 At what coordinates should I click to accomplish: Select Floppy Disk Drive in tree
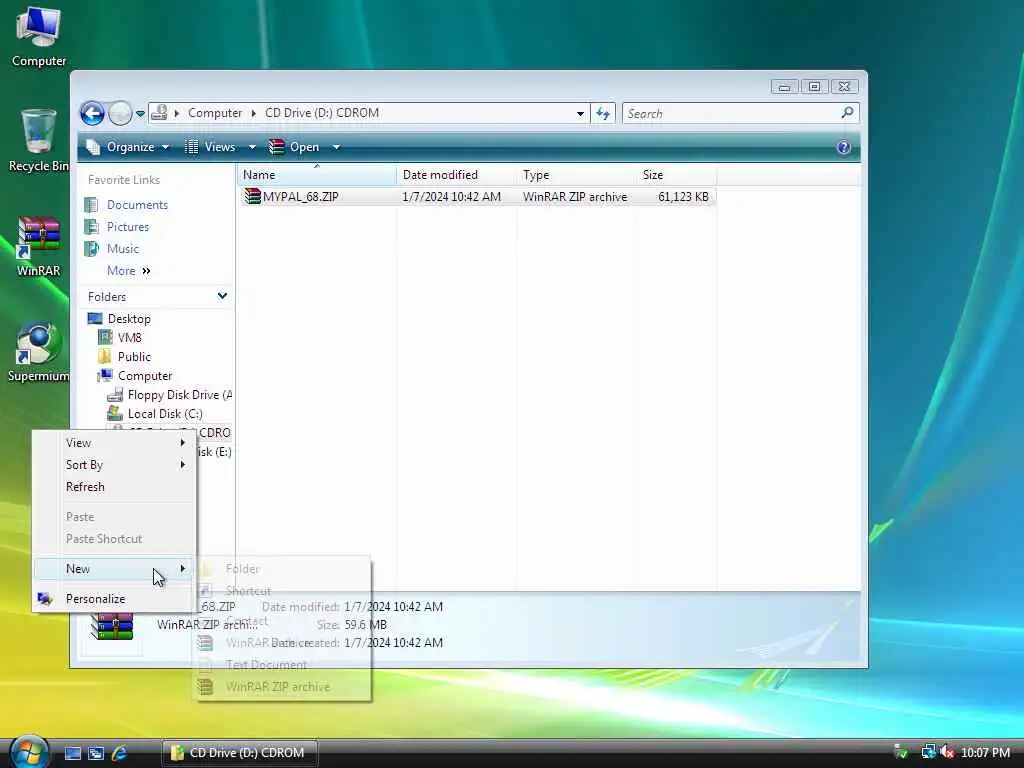coord(180,394)
